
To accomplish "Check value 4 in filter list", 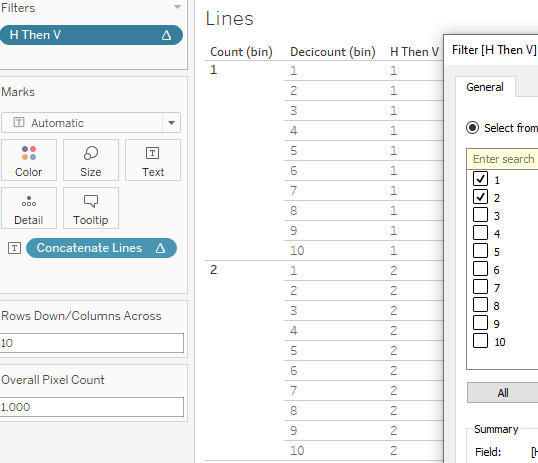I will (480, 233).
